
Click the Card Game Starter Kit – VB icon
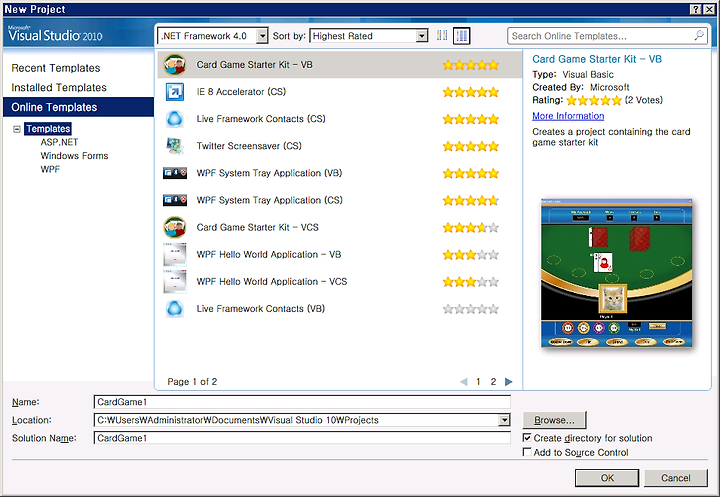(x=175, y=65)
